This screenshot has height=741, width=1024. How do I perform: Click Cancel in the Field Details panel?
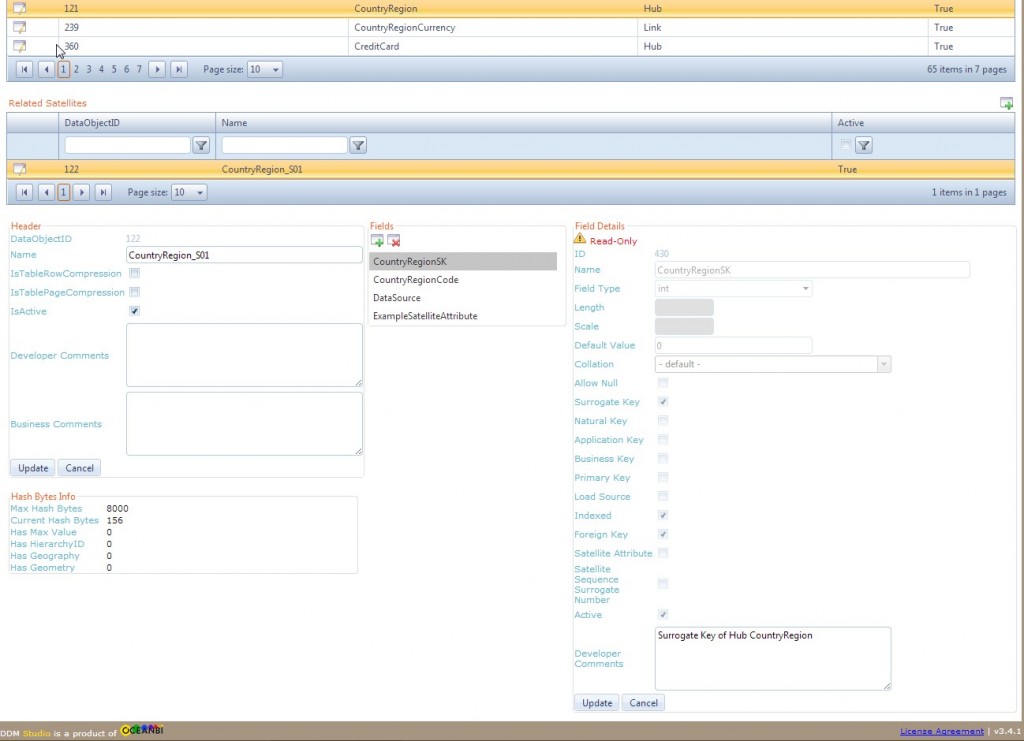pos(643,703)
